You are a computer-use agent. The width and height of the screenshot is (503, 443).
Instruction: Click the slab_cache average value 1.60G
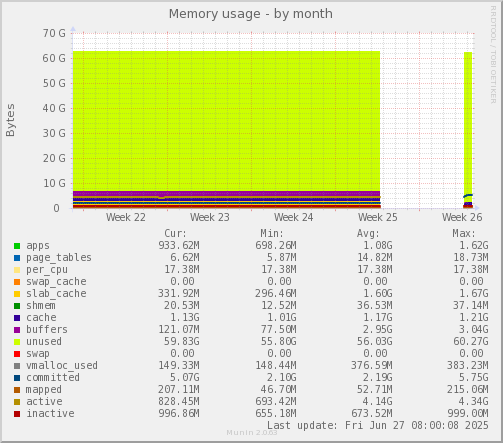point(377,294)
